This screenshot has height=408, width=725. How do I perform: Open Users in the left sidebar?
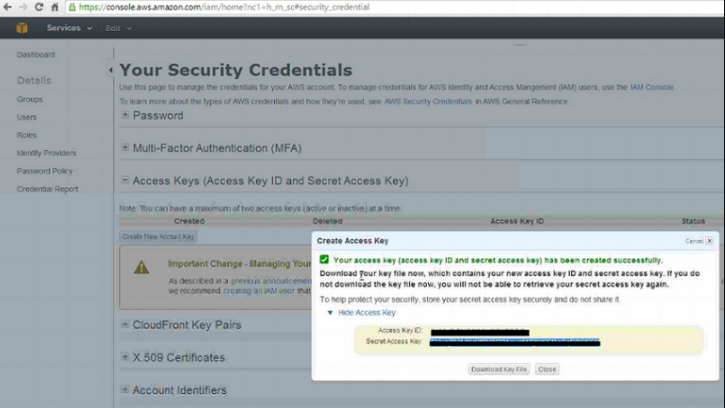click(x=27, y=117)
